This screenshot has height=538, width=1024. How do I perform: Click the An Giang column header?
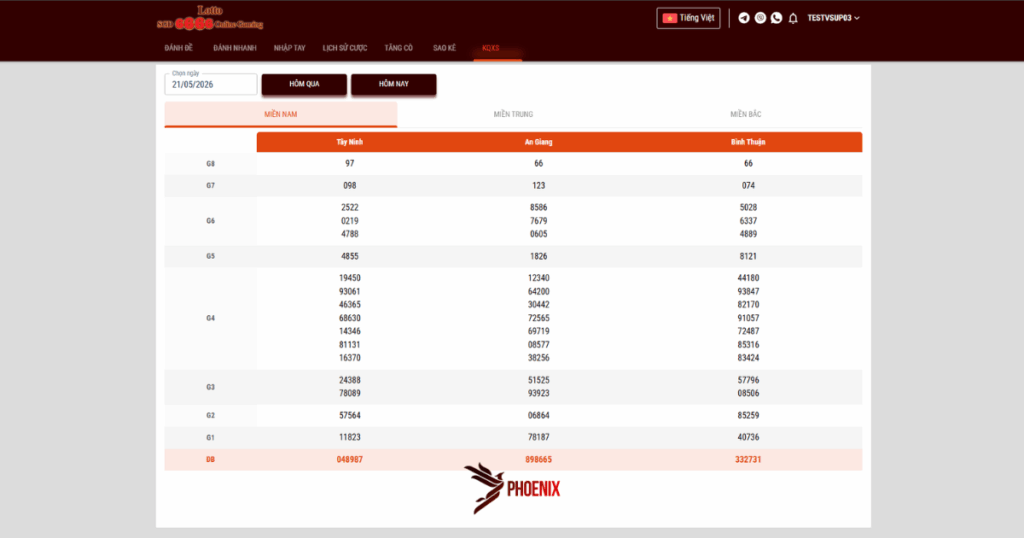[x=538, y=142]
